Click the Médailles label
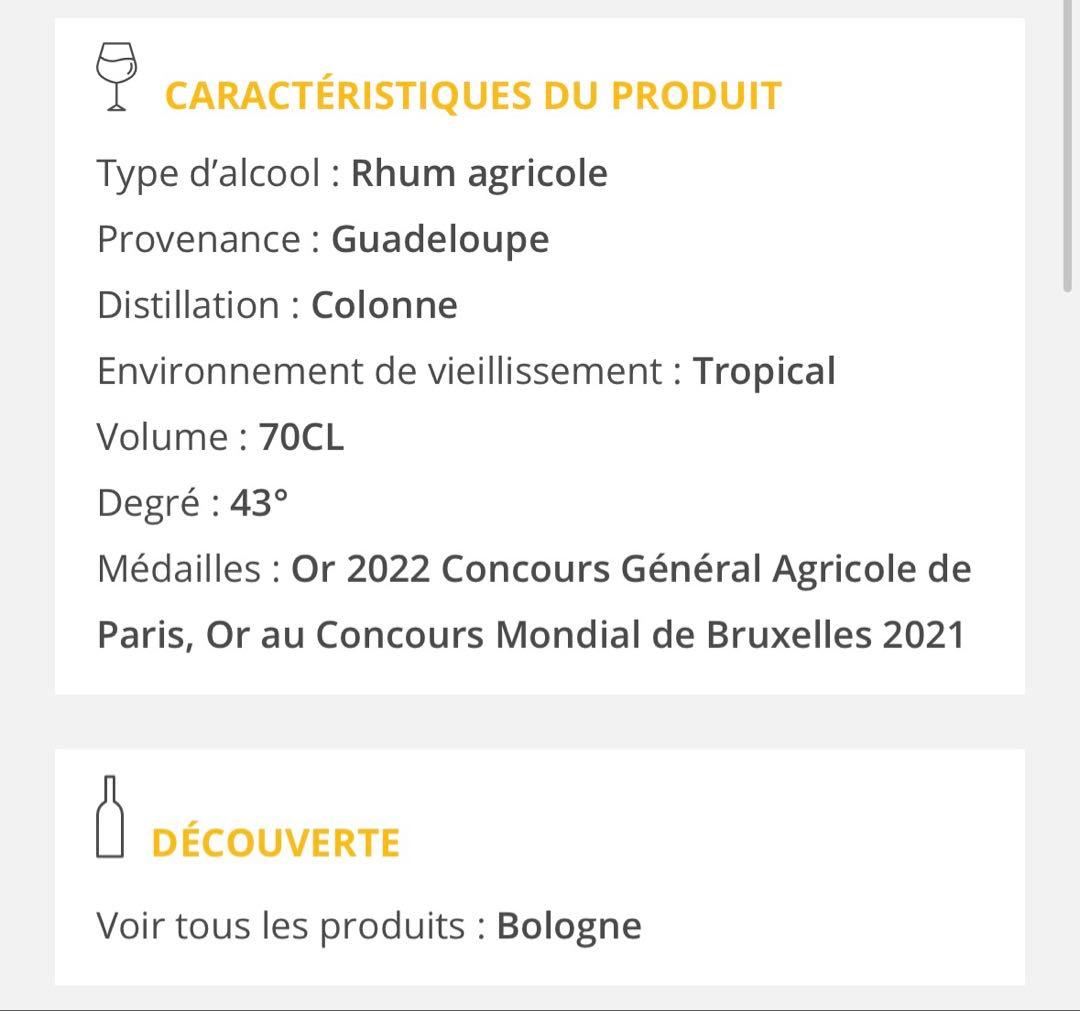Image resolution: width=1080 pixels, height=1011 pixels. point(180,569)
